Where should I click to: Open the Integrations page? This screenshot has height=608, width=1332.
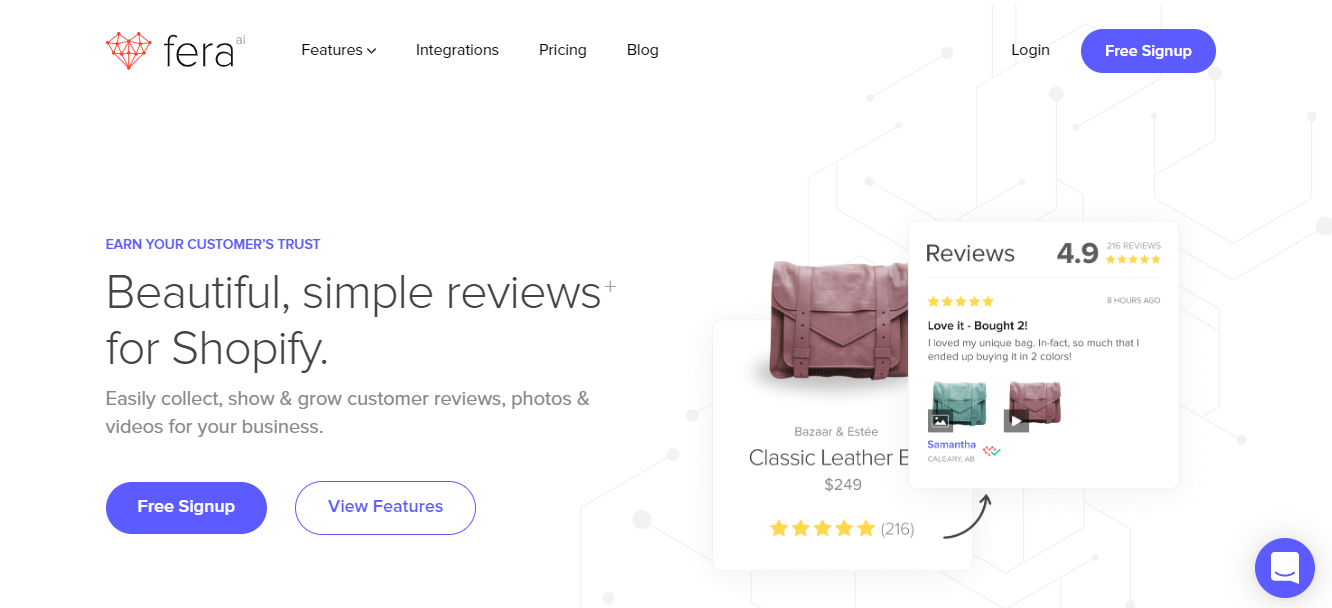coord(457,50)
